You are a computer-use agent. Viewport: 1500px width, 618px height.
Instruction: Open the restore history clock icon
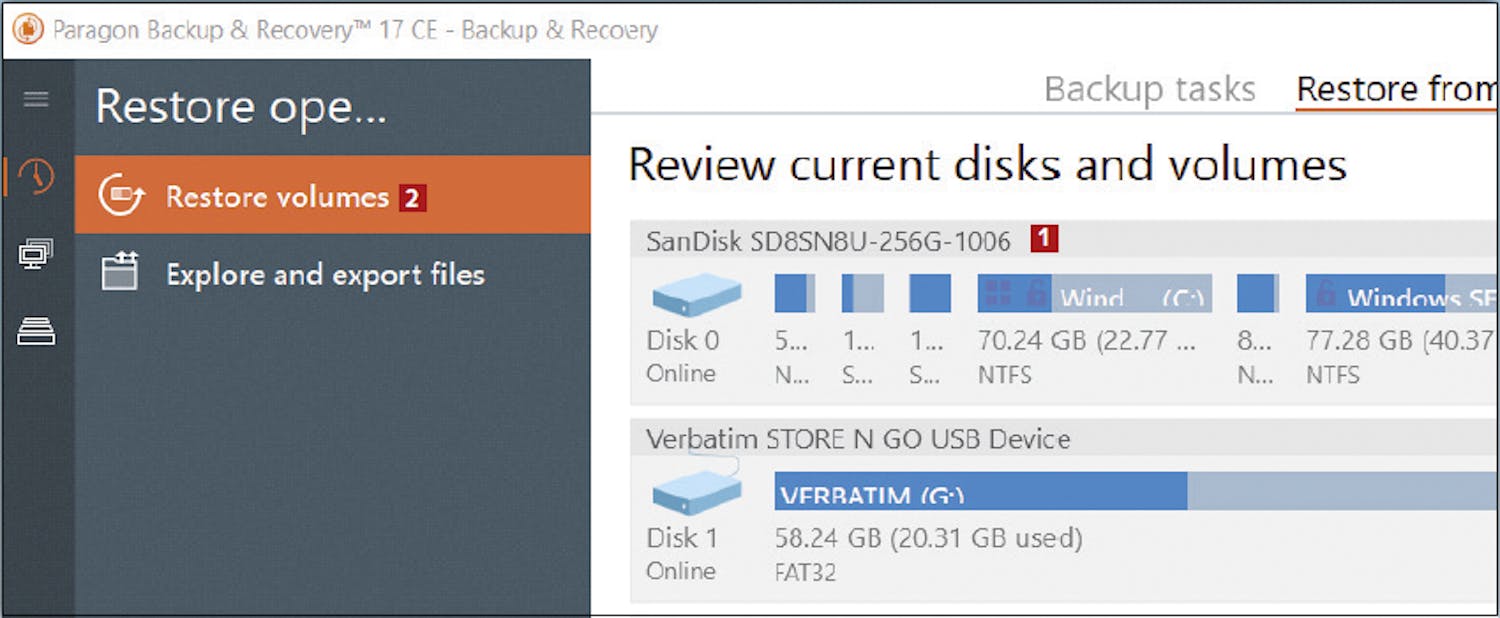36,177
